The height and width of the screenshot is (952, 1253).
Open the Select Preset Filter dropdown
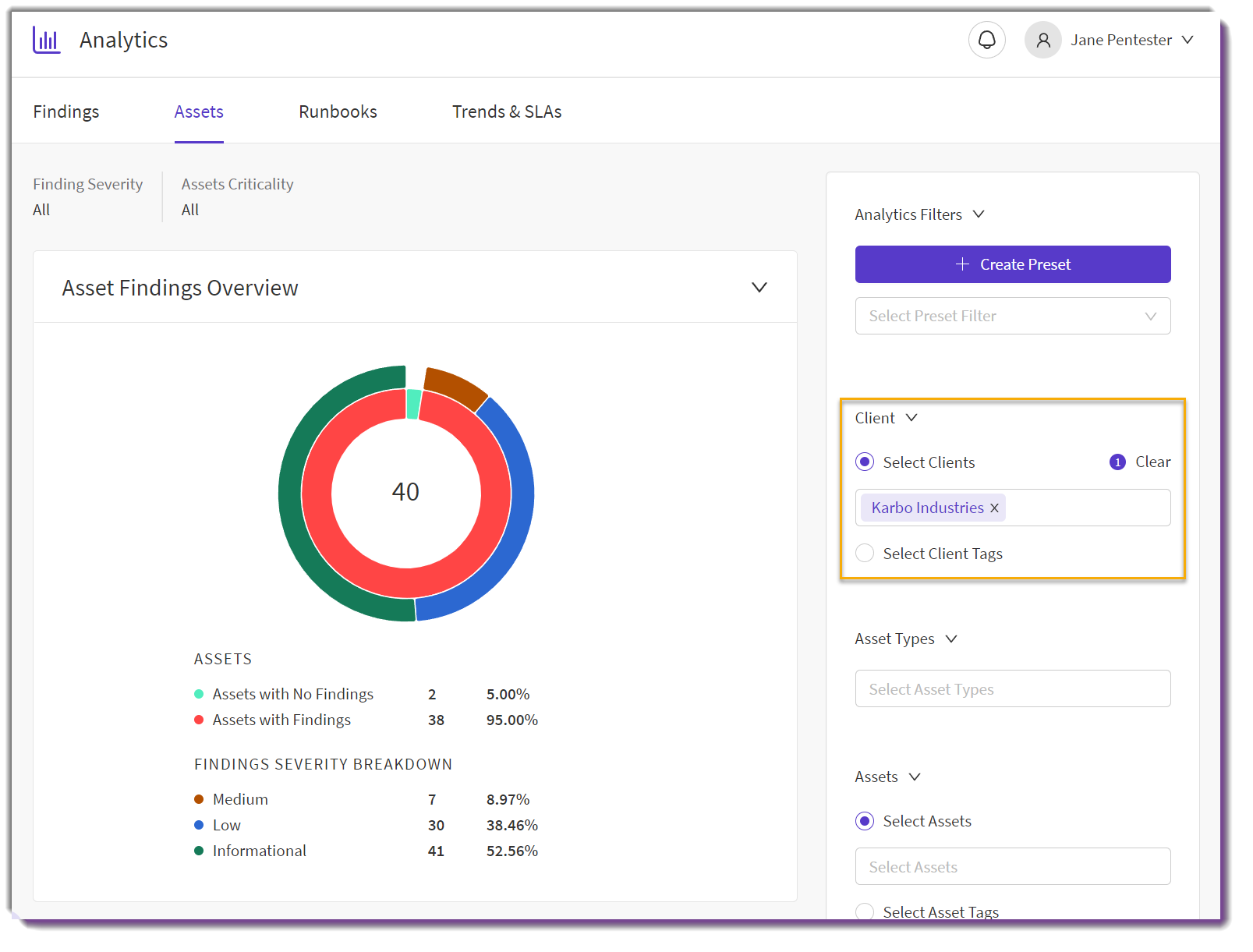point(1013,316)
